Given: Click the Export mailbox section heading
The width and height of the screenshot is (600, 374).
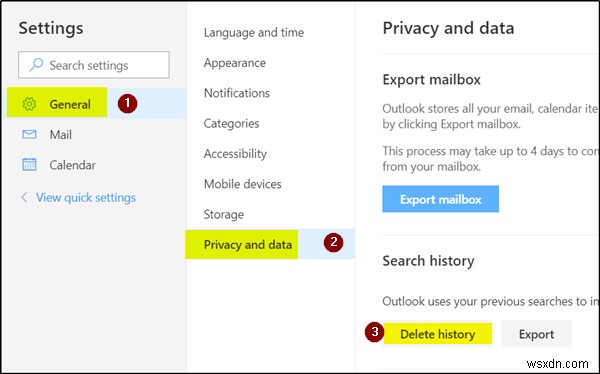Looking at the screenshot, I should tap(431, 80).
